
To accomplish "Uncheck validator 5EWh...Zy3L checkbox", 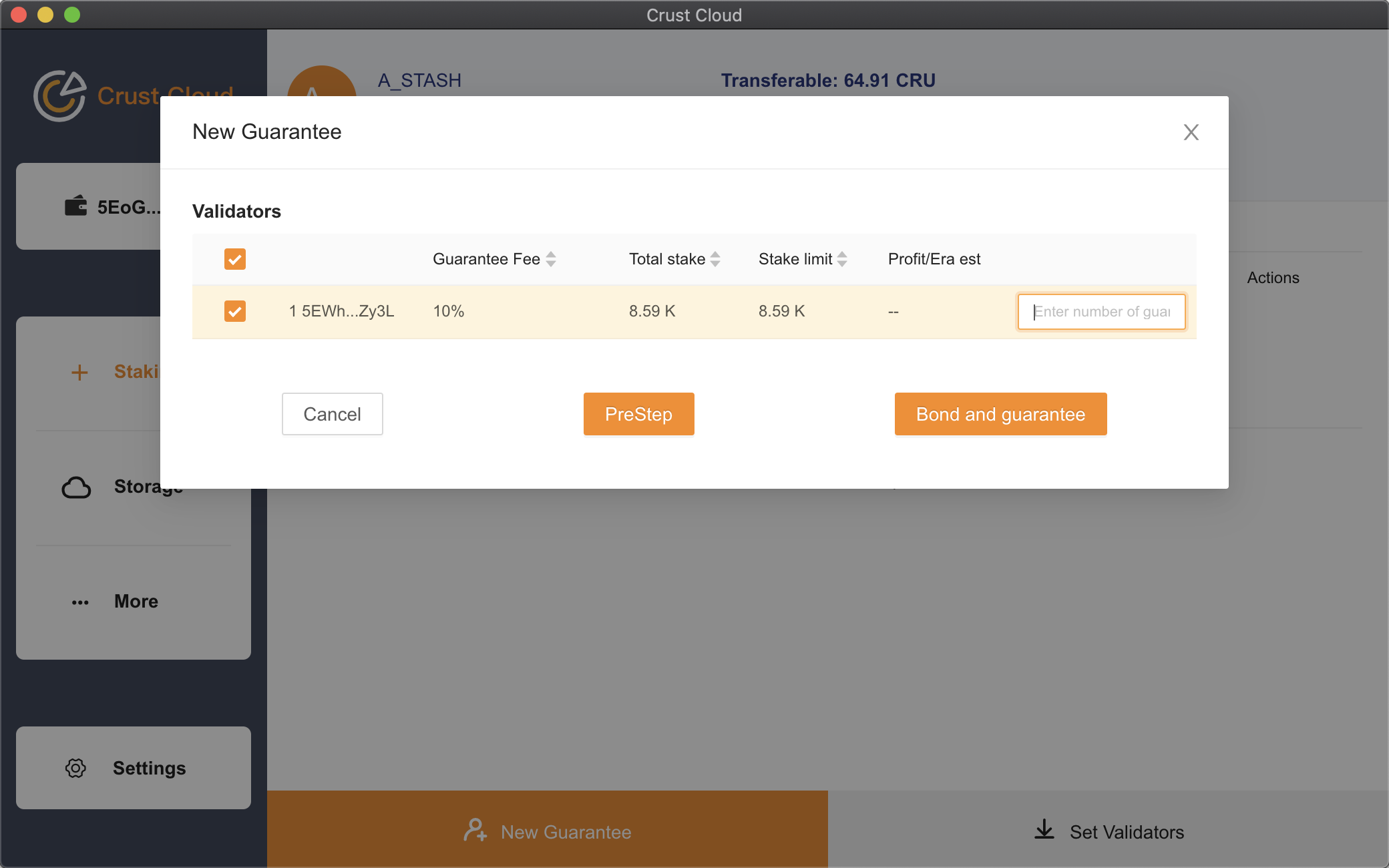I will point(235,311).
